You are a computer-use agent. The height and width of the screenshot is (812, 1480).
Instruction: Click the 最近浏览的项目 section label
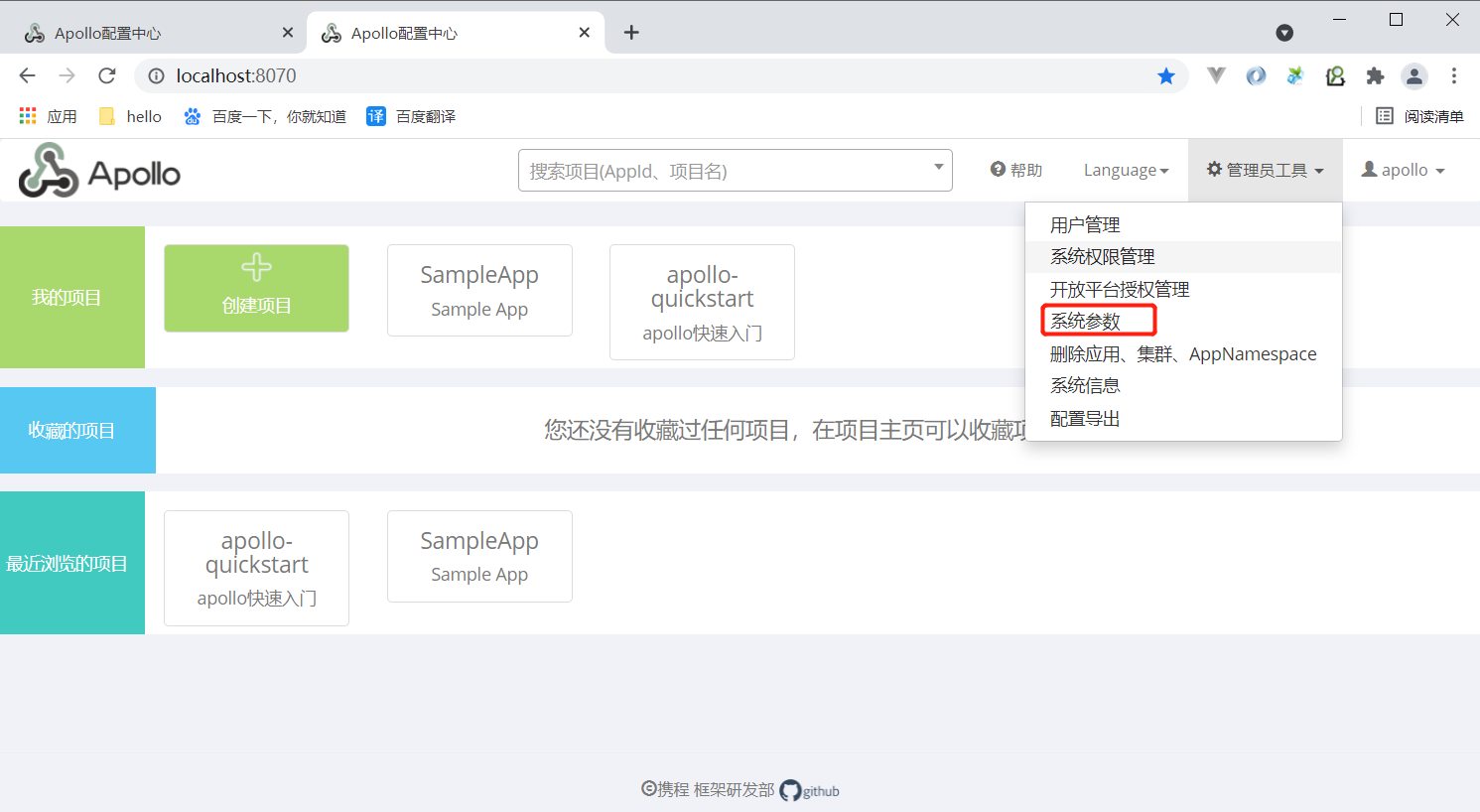[67, 563]
